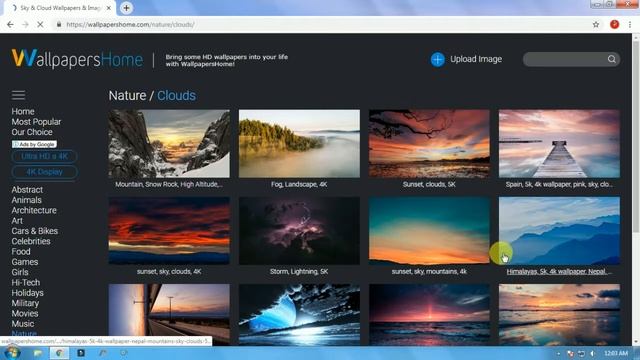Stop page loading with the X button
This screenshot has width=640, height=360.
(40, 24)
